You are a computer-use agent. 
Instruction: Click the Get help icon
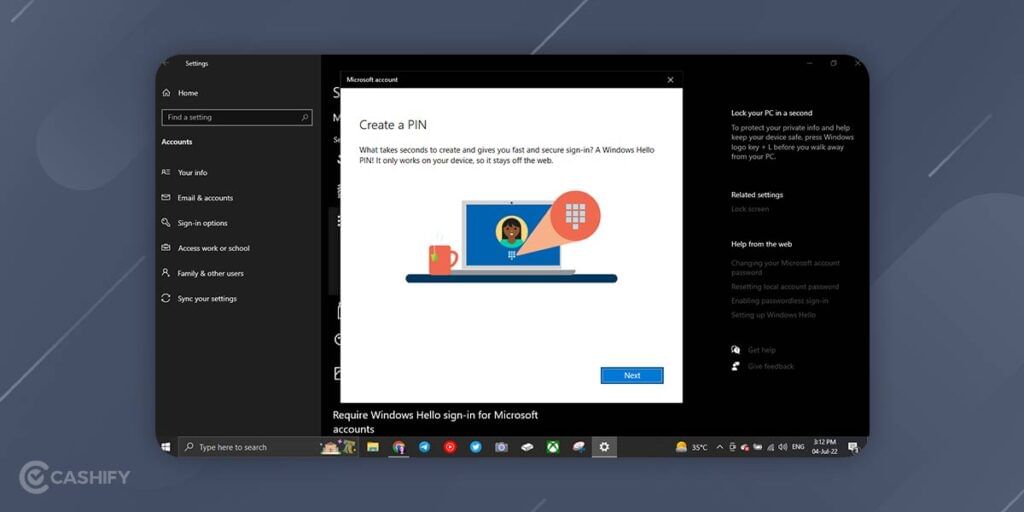point(736,350)
